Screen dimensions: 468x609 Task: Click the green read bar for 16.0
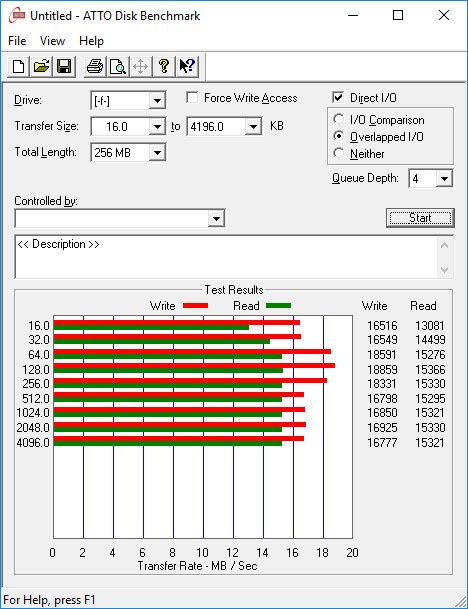click(151, 327)
